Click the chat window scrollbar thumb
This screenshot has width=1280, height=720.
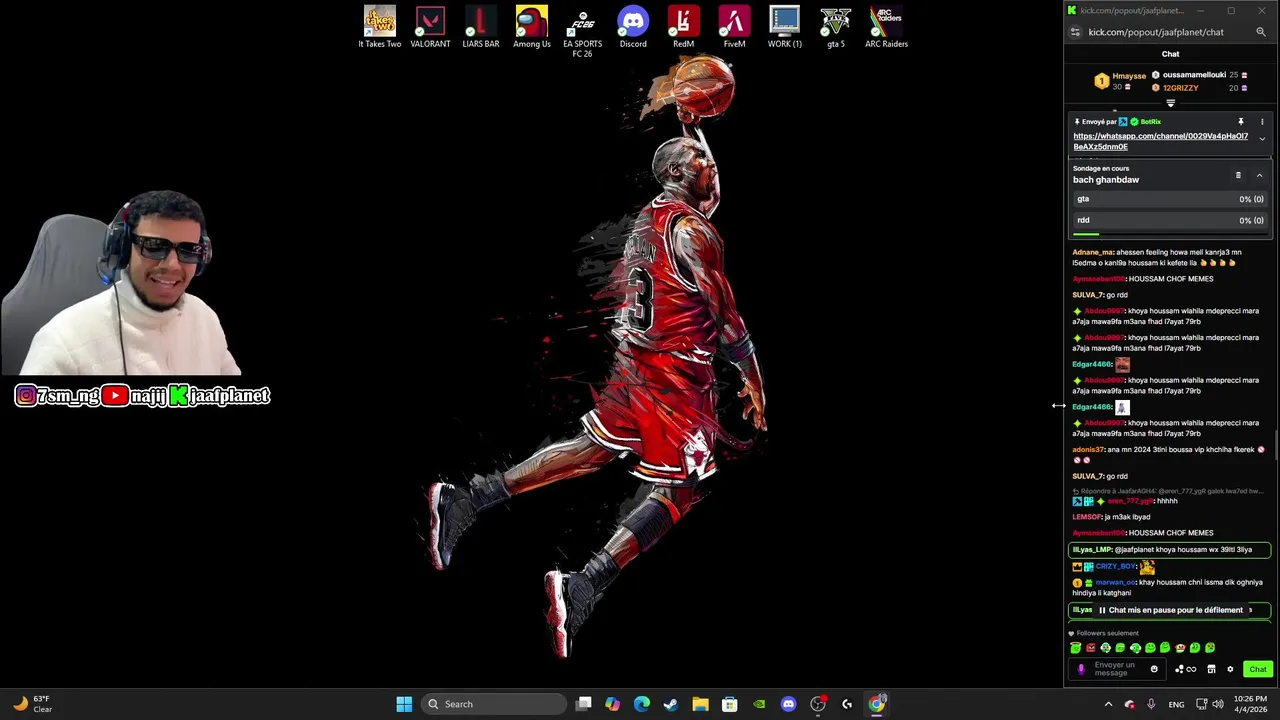[1277, 445]
